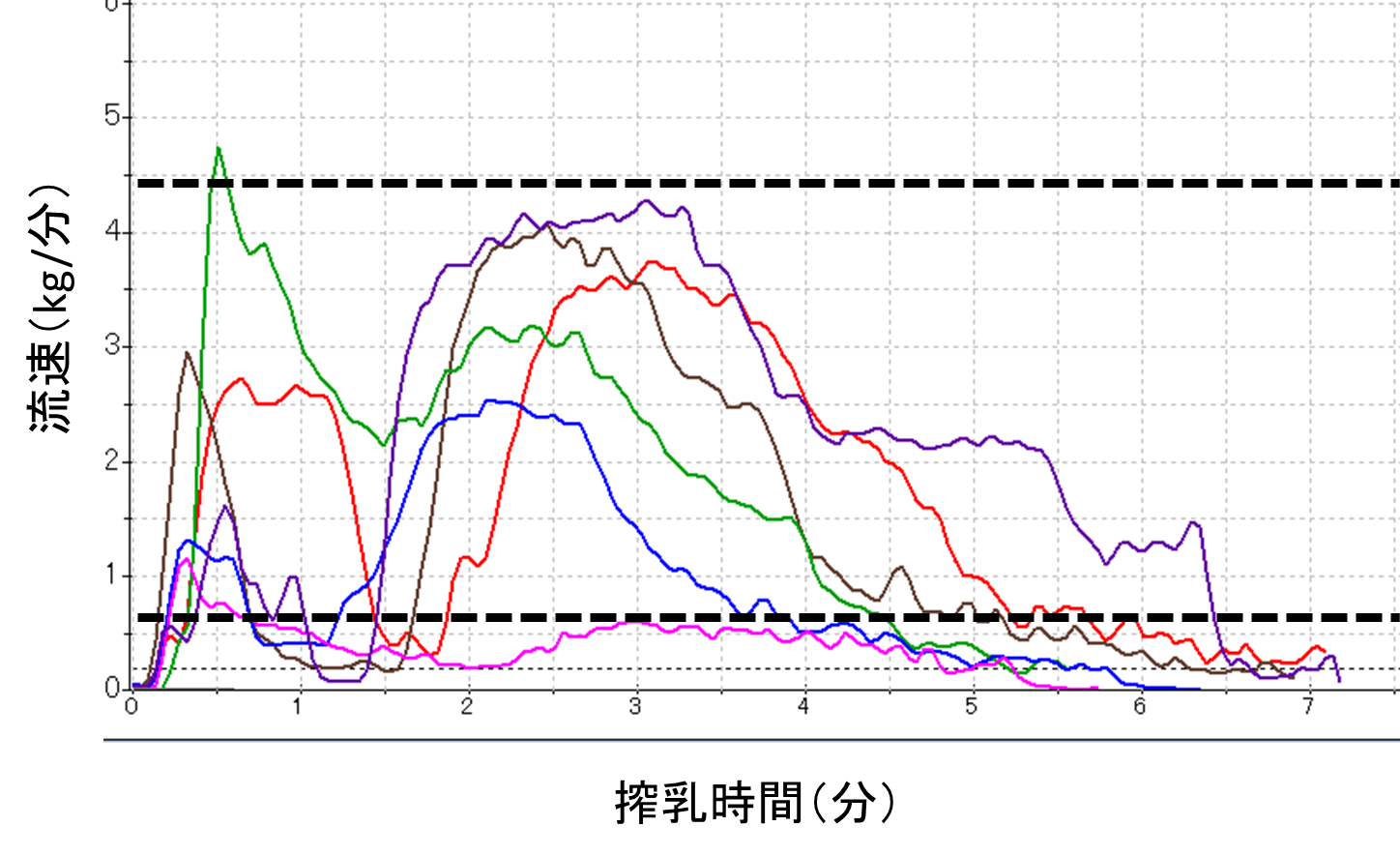Click the brown curve's early peak near 3
The height and width of the screenshot is (856, 1400).
click(x=188, y=353)
